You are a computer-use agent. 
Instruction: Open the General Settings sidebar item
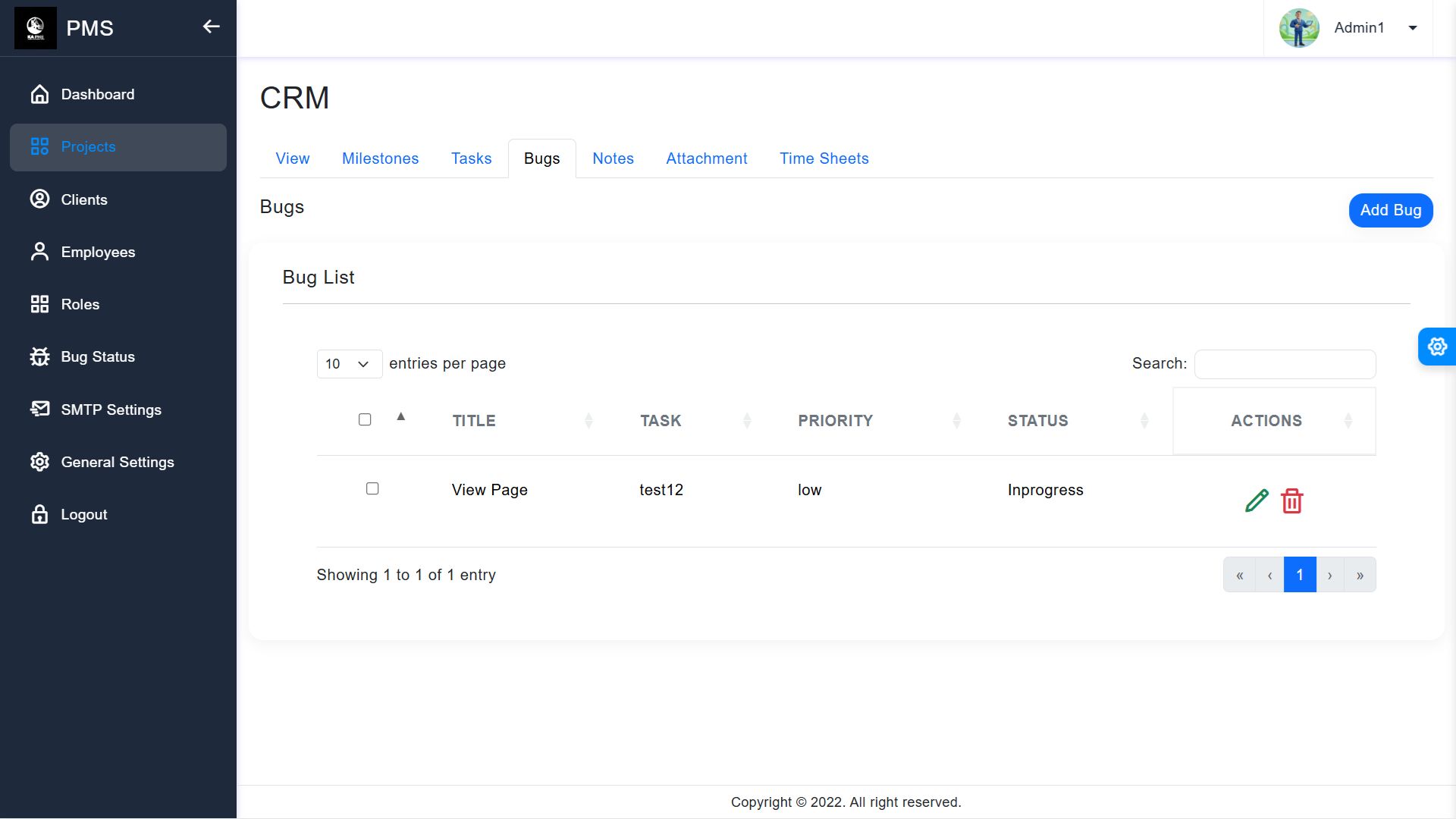pyautogui.click(x=117, y=462)
